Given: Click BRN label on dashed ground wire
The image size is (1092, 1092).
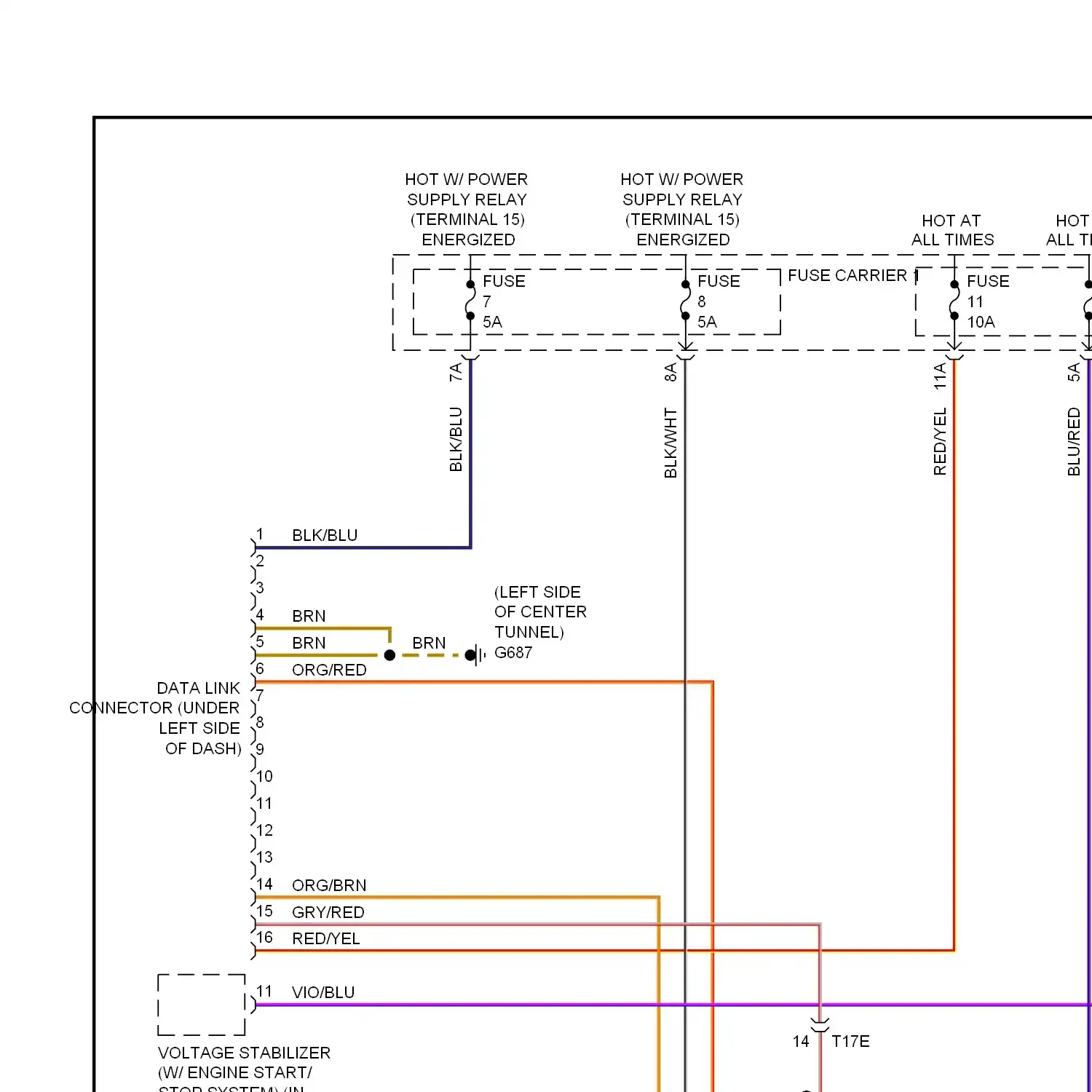Looking at the screenshot, I should [x=429, y=643].
